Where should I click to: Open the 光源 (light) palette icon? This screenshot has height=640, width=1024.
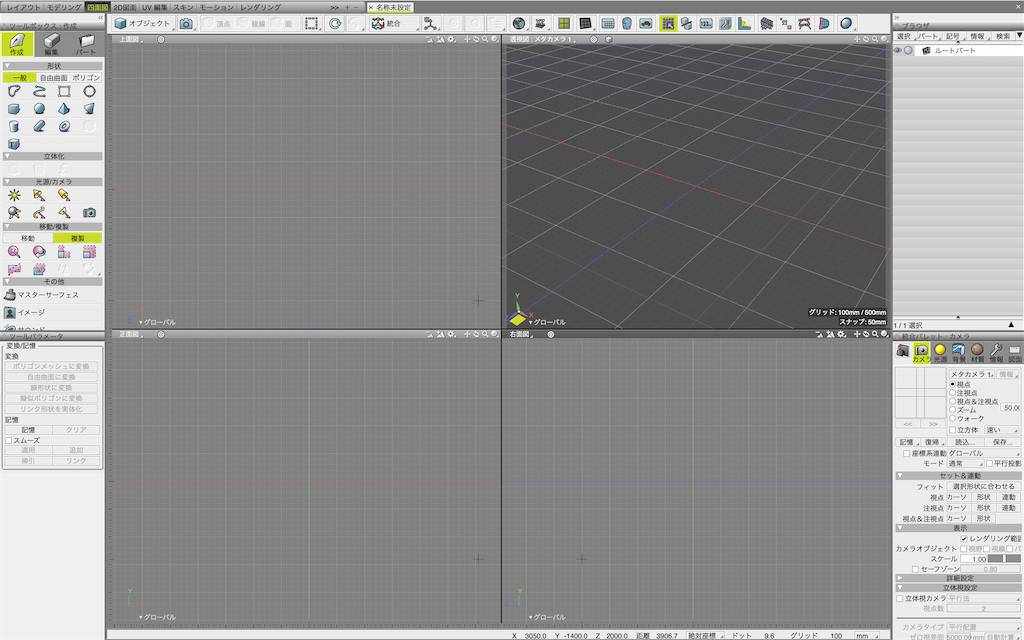click(940, 353)
